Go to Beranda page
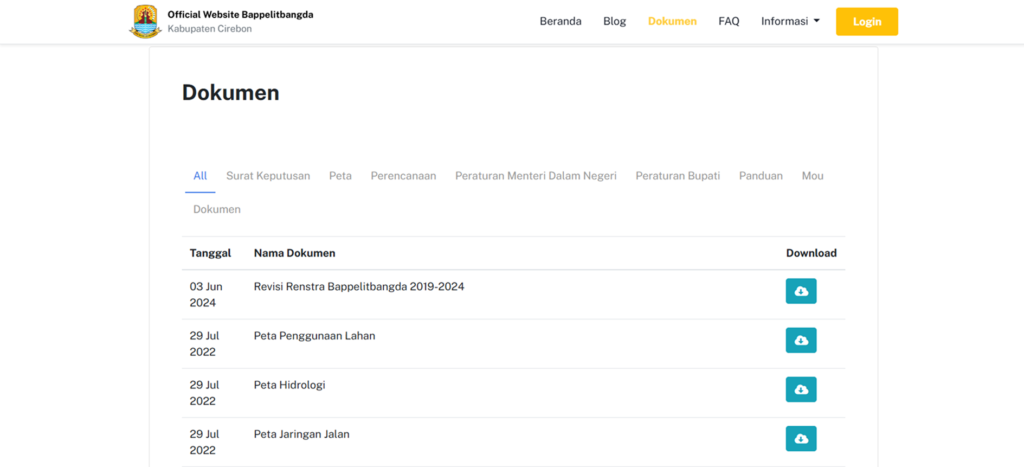This screenshot has height=467, width=1024. click(560, 22)
